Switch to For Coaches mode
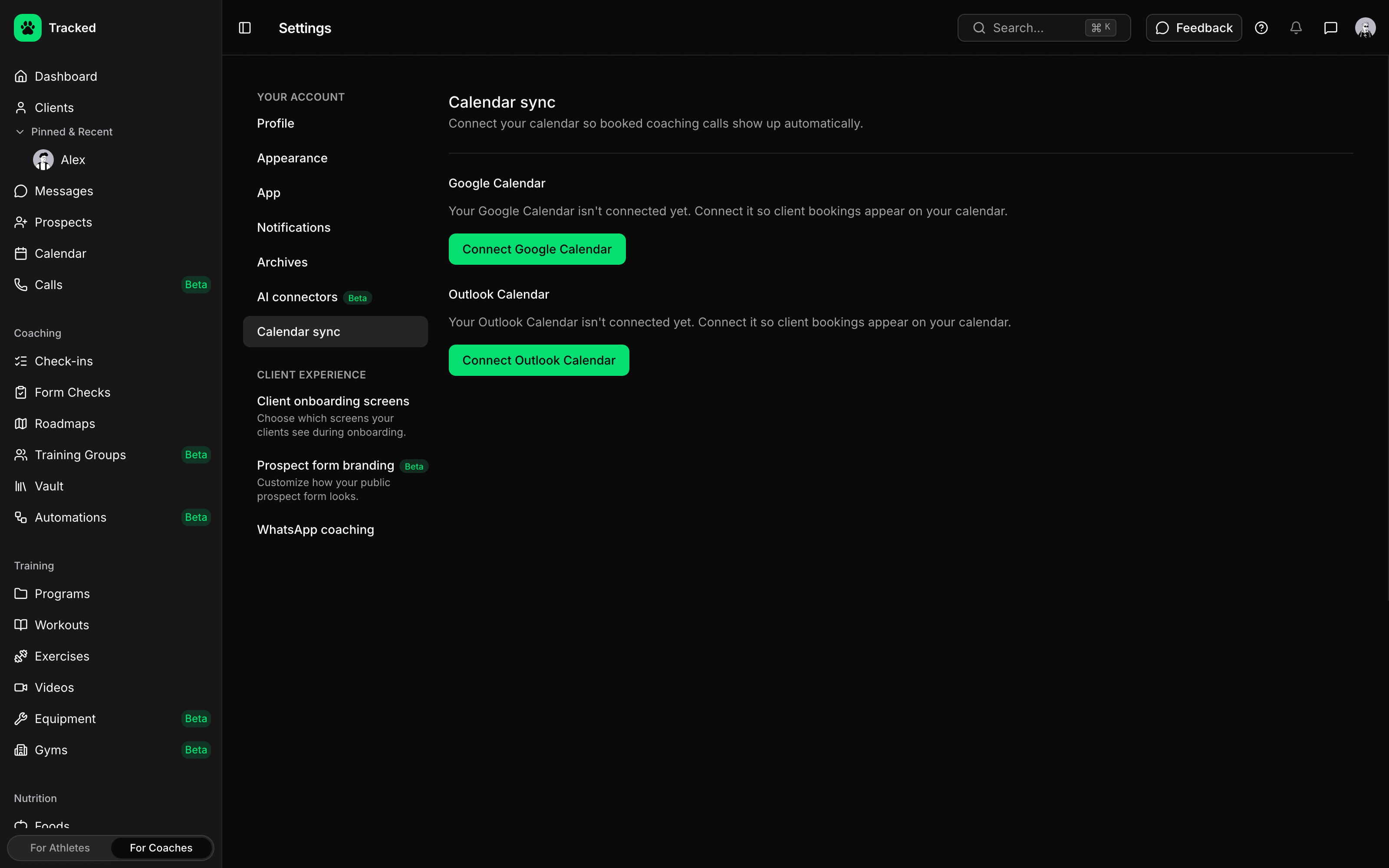1389x868 pixels. [x=161, y=848]
